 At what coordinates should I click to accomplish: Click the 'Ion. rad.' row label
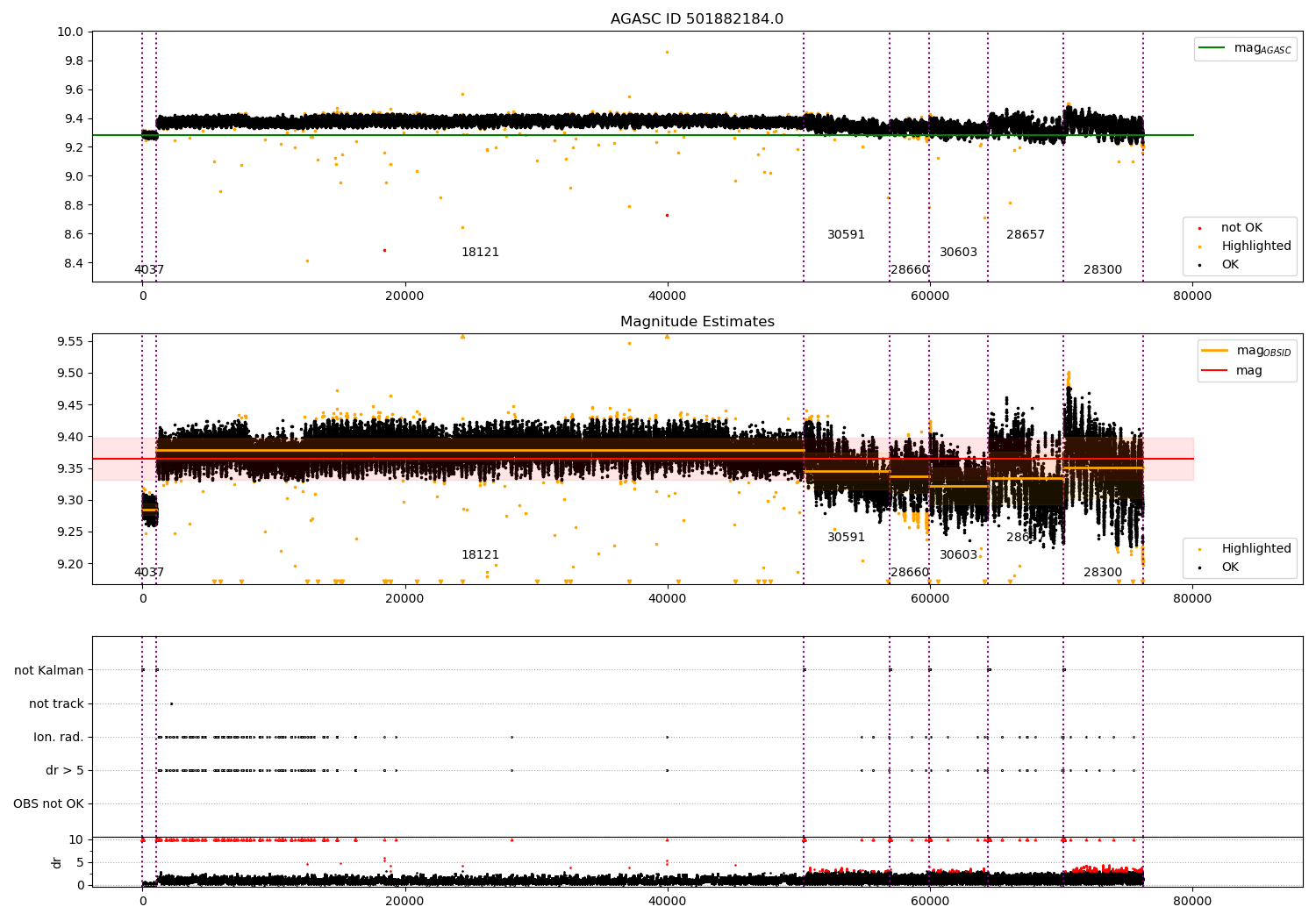(x=59, y=738)
